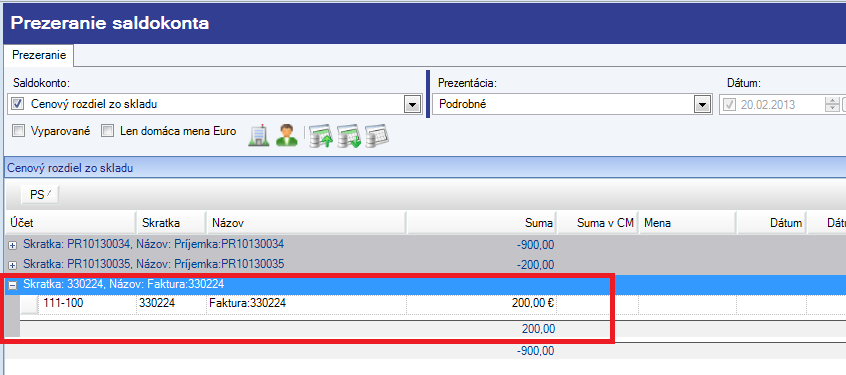Click the date field showing 20.02.2013
Screen dimensions: 846x375
point(781,105)
